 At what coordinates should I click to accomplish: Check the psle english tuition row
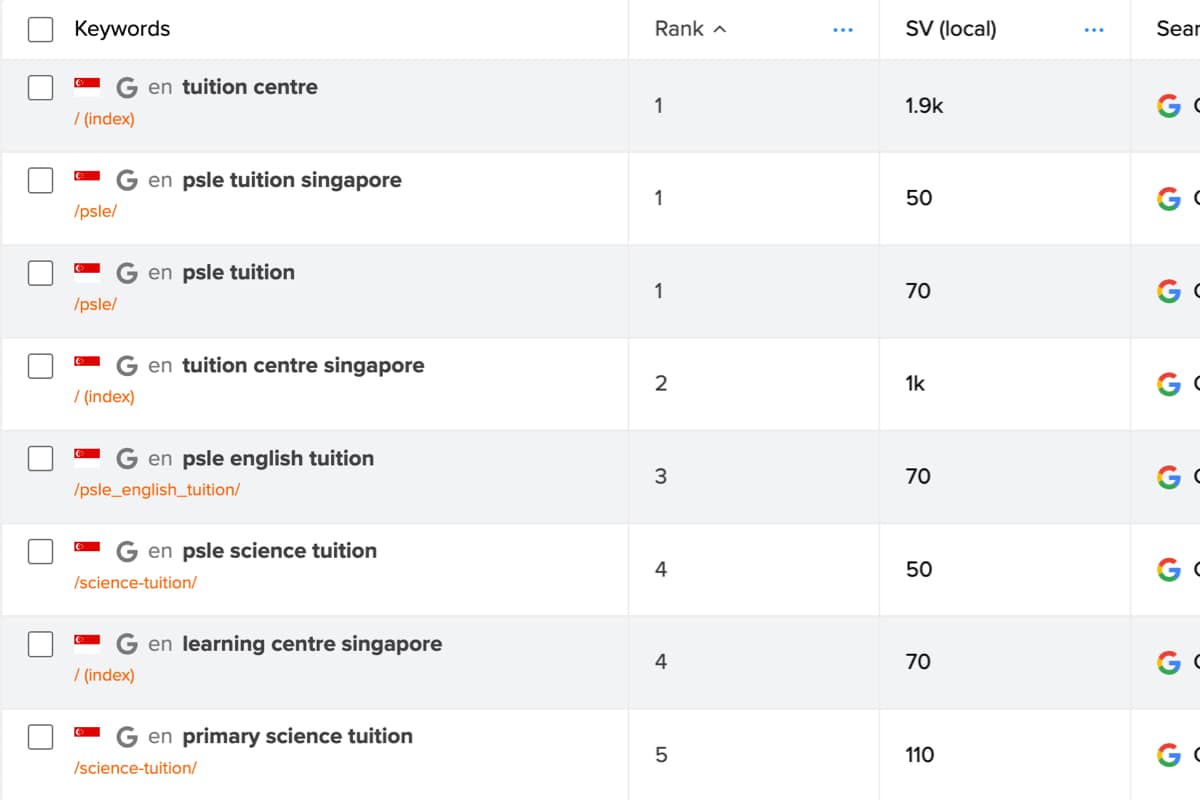point(40,458)
